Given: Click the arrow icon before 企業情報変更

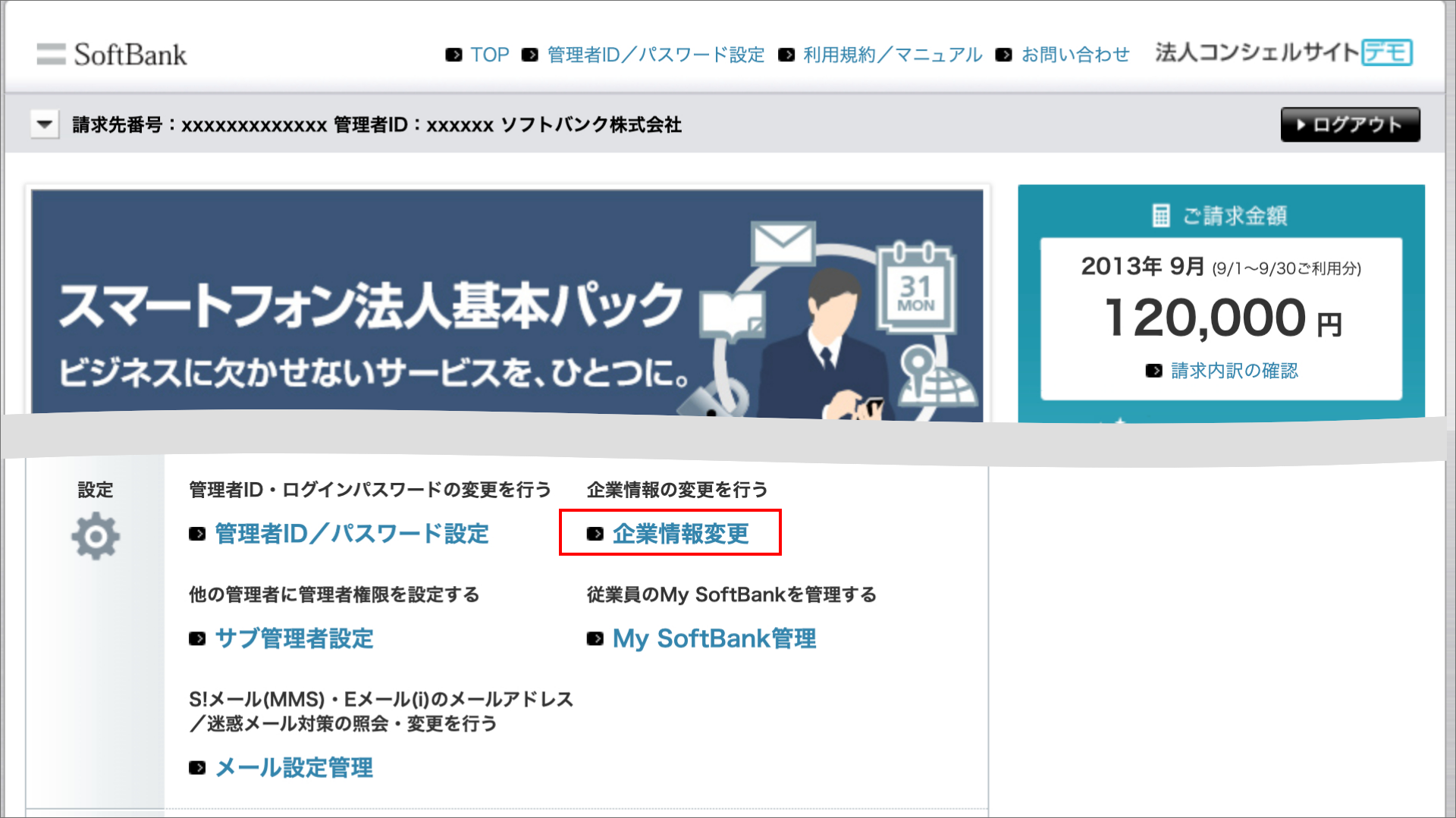Looking at the screenshot, I should click(x=595, y=534).
